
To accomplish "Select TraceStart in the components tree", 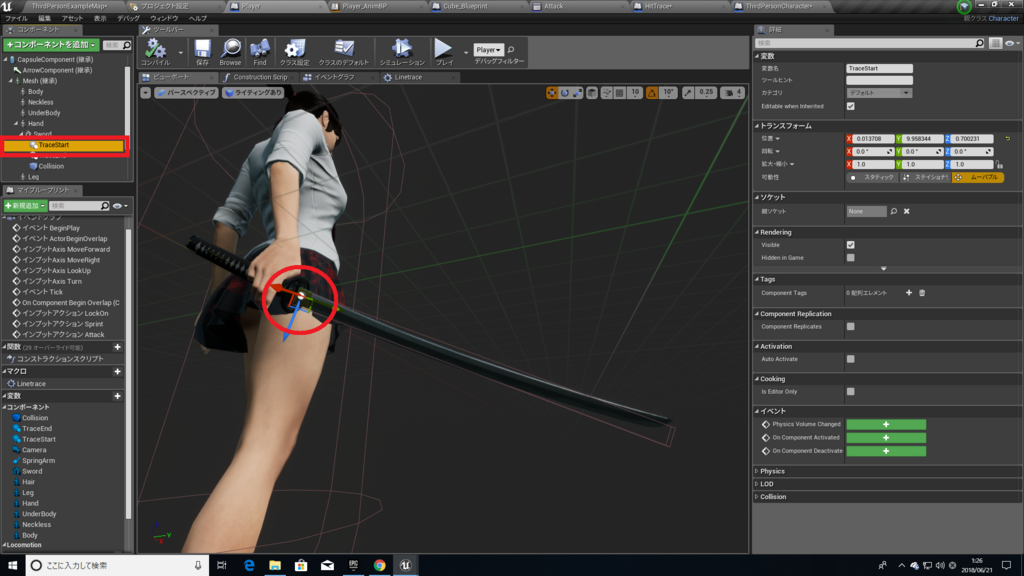I will point(63,145).
